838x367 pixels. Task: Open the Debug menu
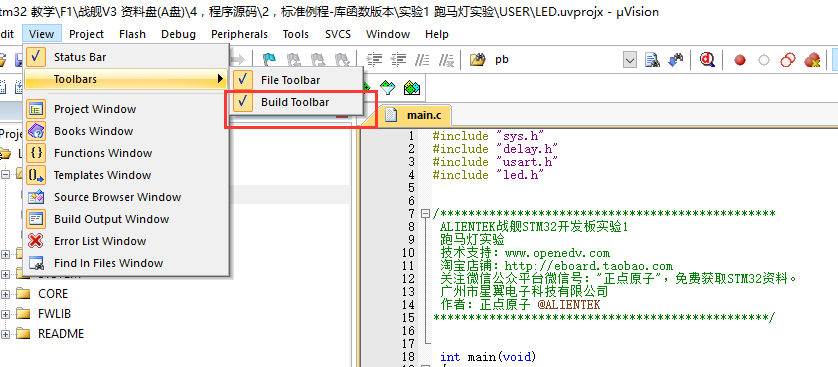(x=179, y=34)
